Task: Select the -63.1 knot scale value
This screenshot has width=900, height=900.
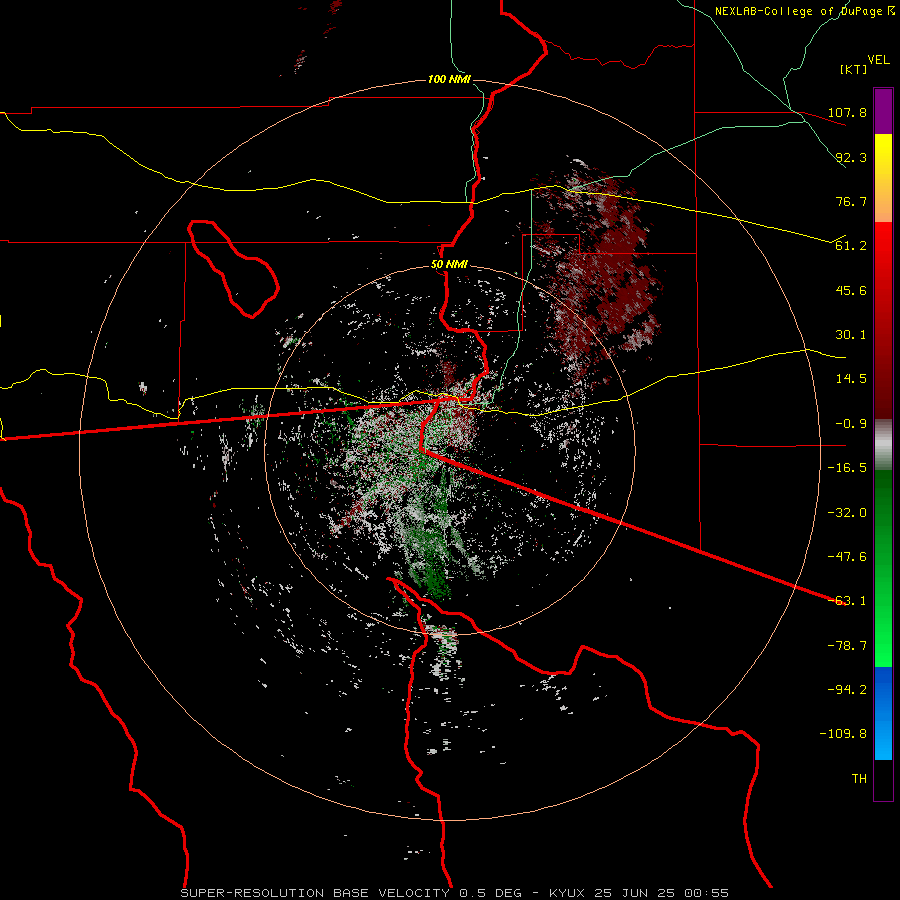Action: coord(847,601)
